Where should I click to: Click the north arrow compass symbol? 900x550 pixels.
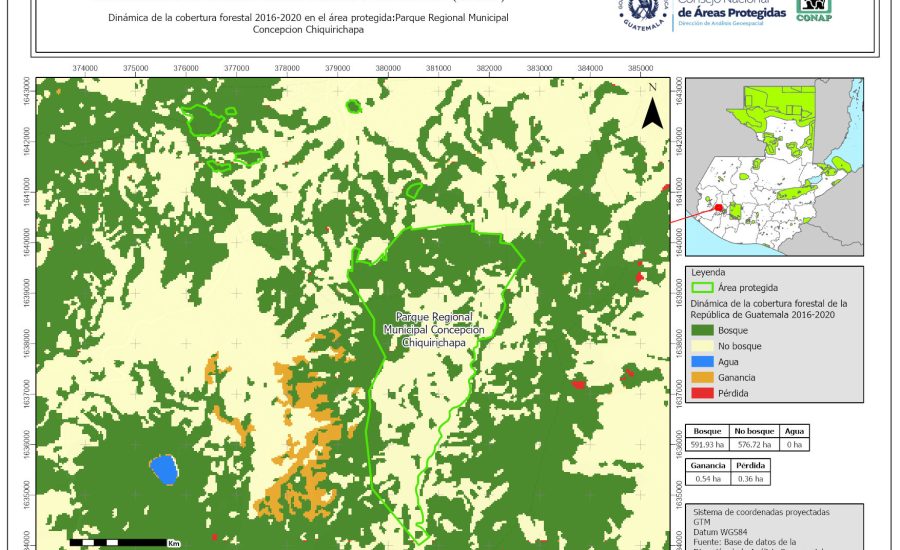click(x=652, y=108)
